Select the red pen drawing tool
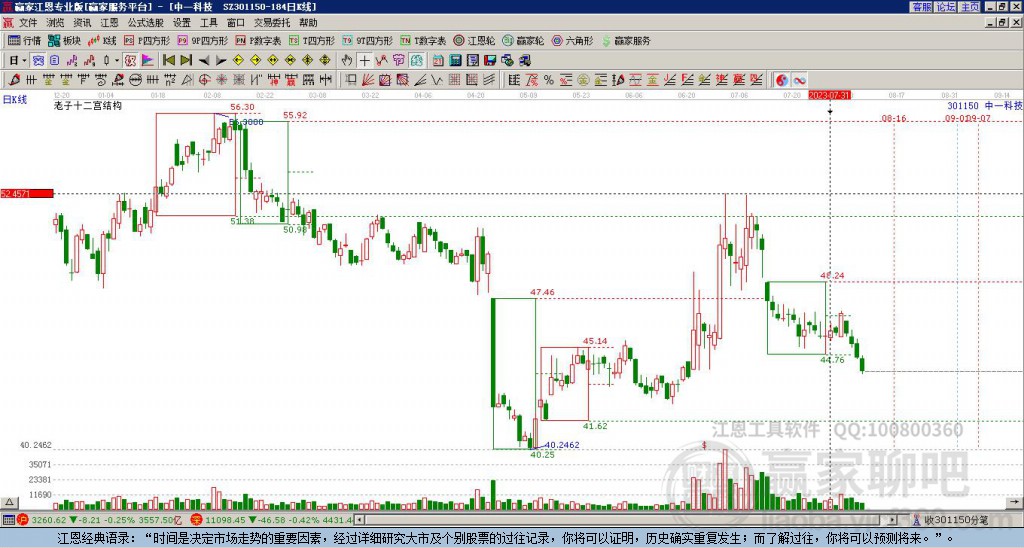 click(x=14, y=80)
